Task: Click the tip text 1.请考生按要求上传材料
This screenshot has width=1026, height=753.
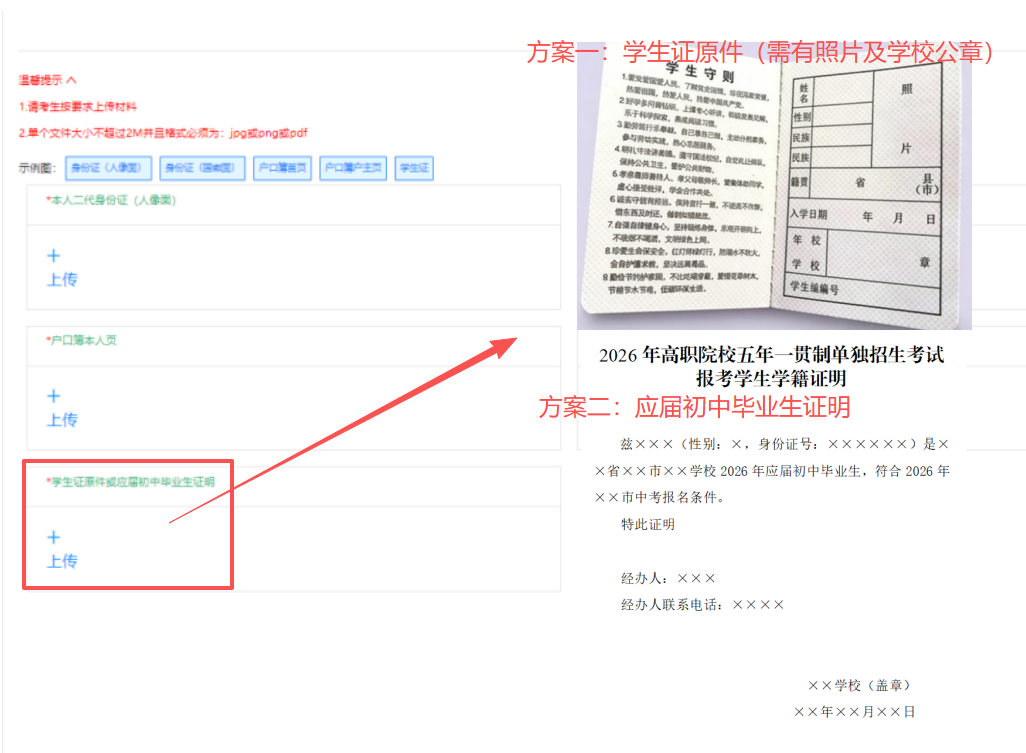Action: pos(78,107)
